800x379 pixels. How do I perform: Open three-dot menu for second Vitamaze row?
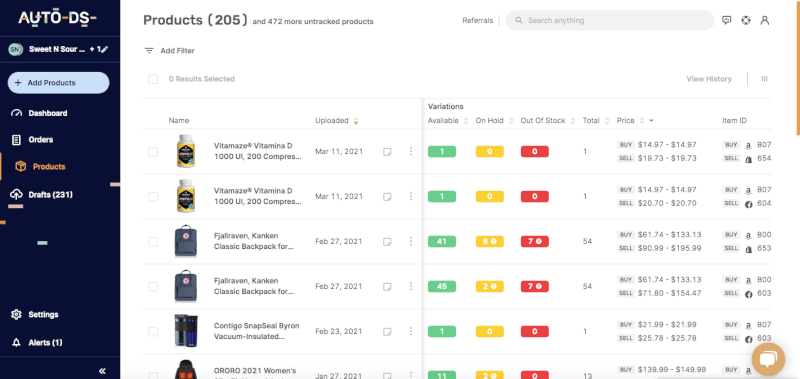pyautogui.click(x=411, y=196)
